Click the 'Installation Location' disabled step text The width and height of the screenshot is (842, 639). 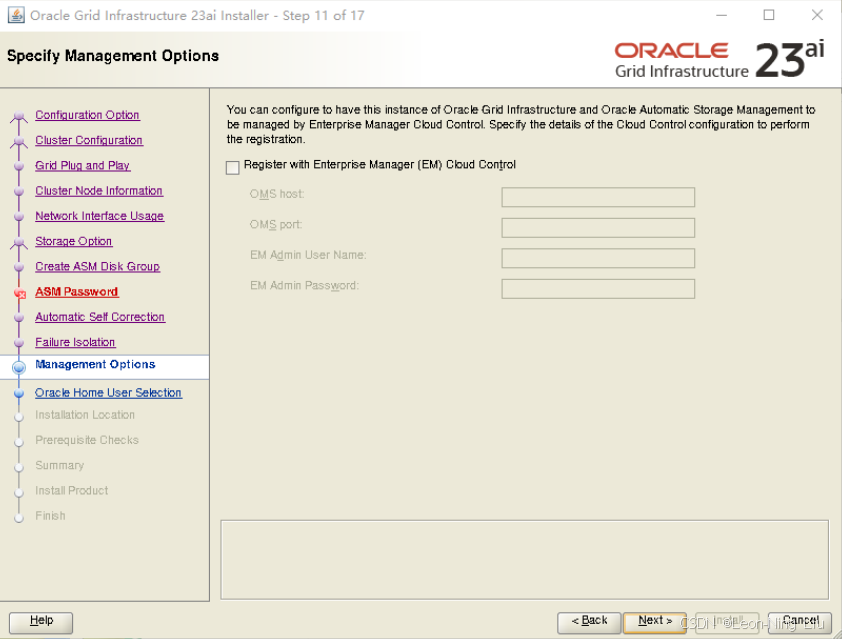point(85,415)
